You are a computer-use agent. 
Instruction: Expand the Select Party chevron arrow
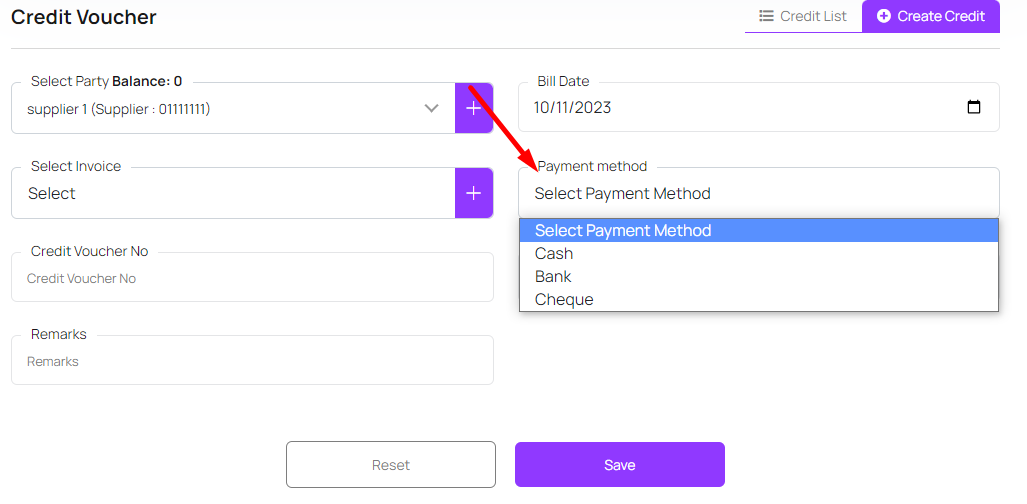[x=432, y=108]
